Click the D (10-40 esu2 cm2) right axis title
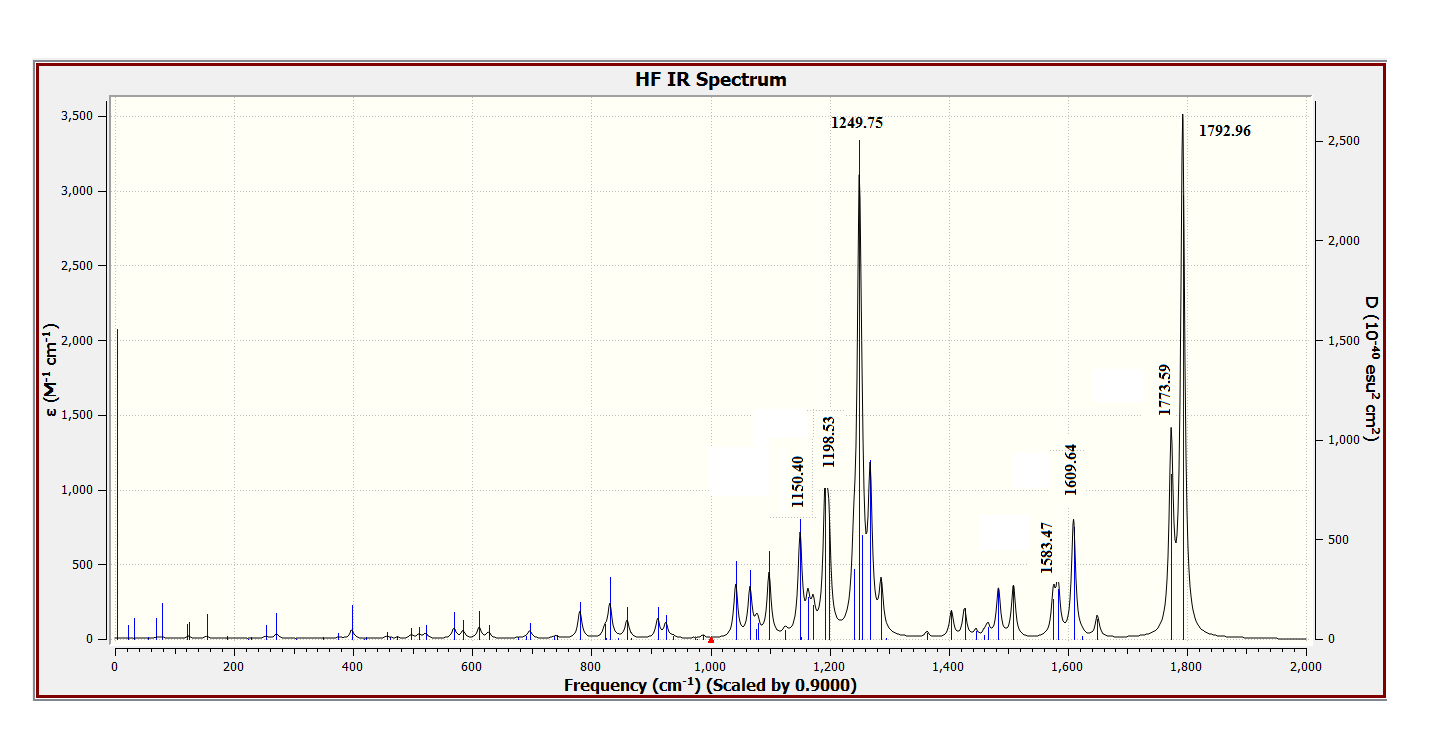This screenshot has width=1456, height=736. [x=1372, y=369]
